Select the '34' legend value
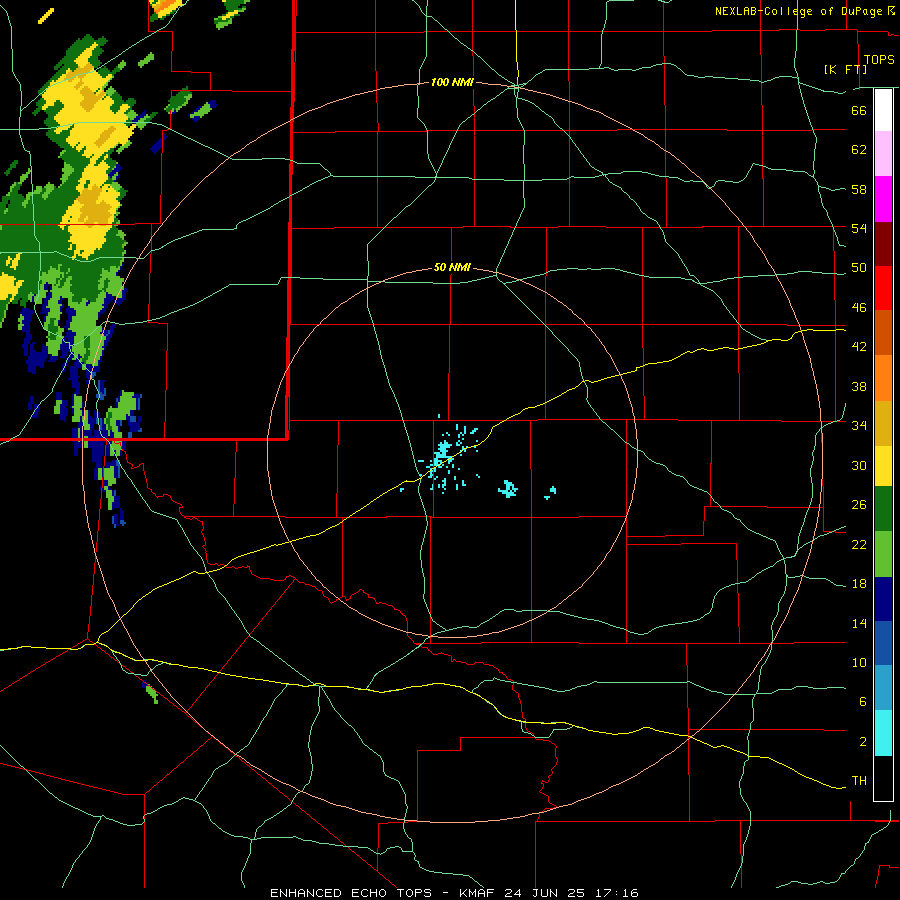Image resolution: width=900 pixels, height=900 pixels. click(x=859, y=426)
